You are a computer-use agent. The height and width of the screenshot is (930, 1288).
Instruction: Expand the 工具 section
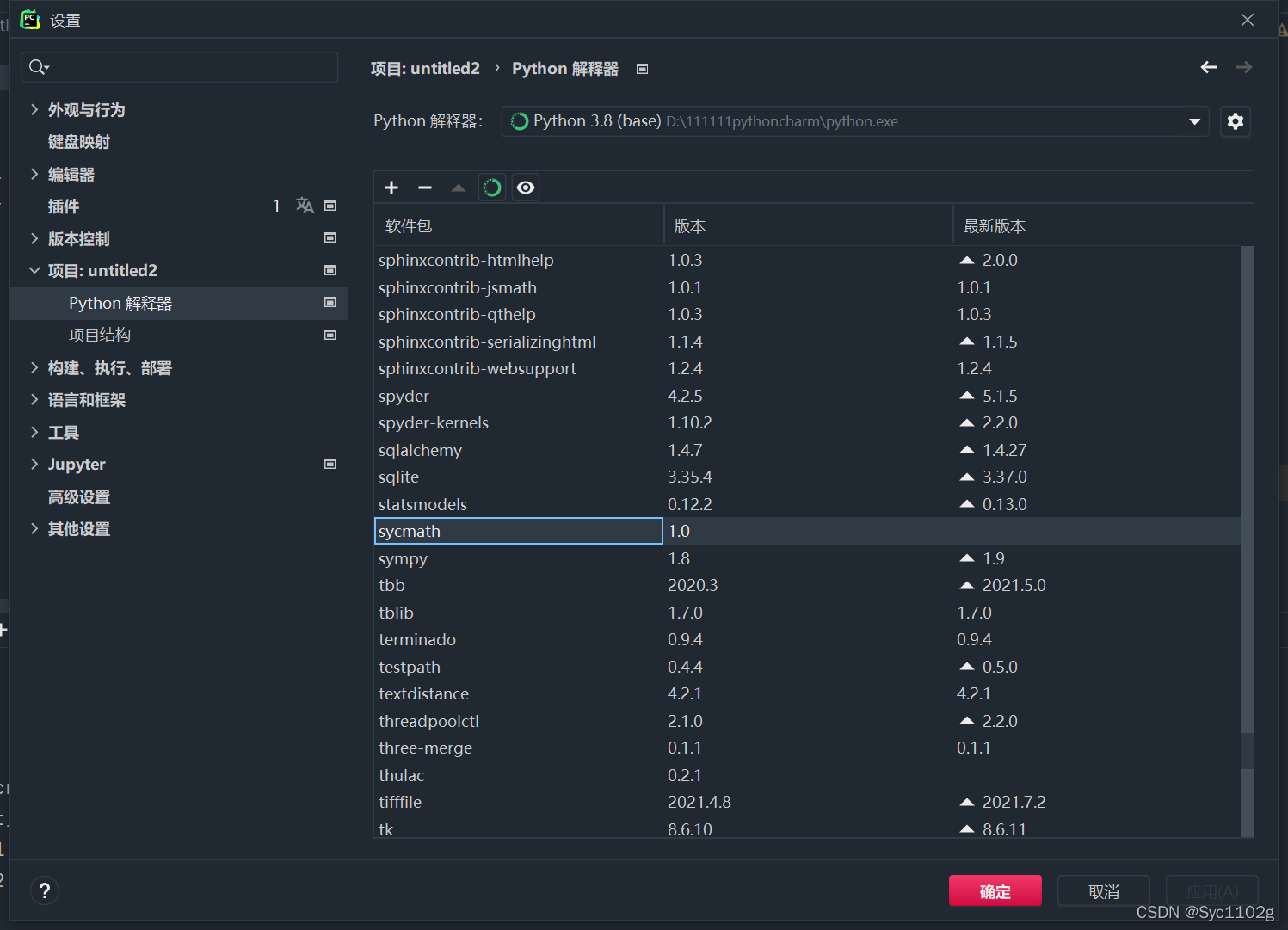coord(34,432)
